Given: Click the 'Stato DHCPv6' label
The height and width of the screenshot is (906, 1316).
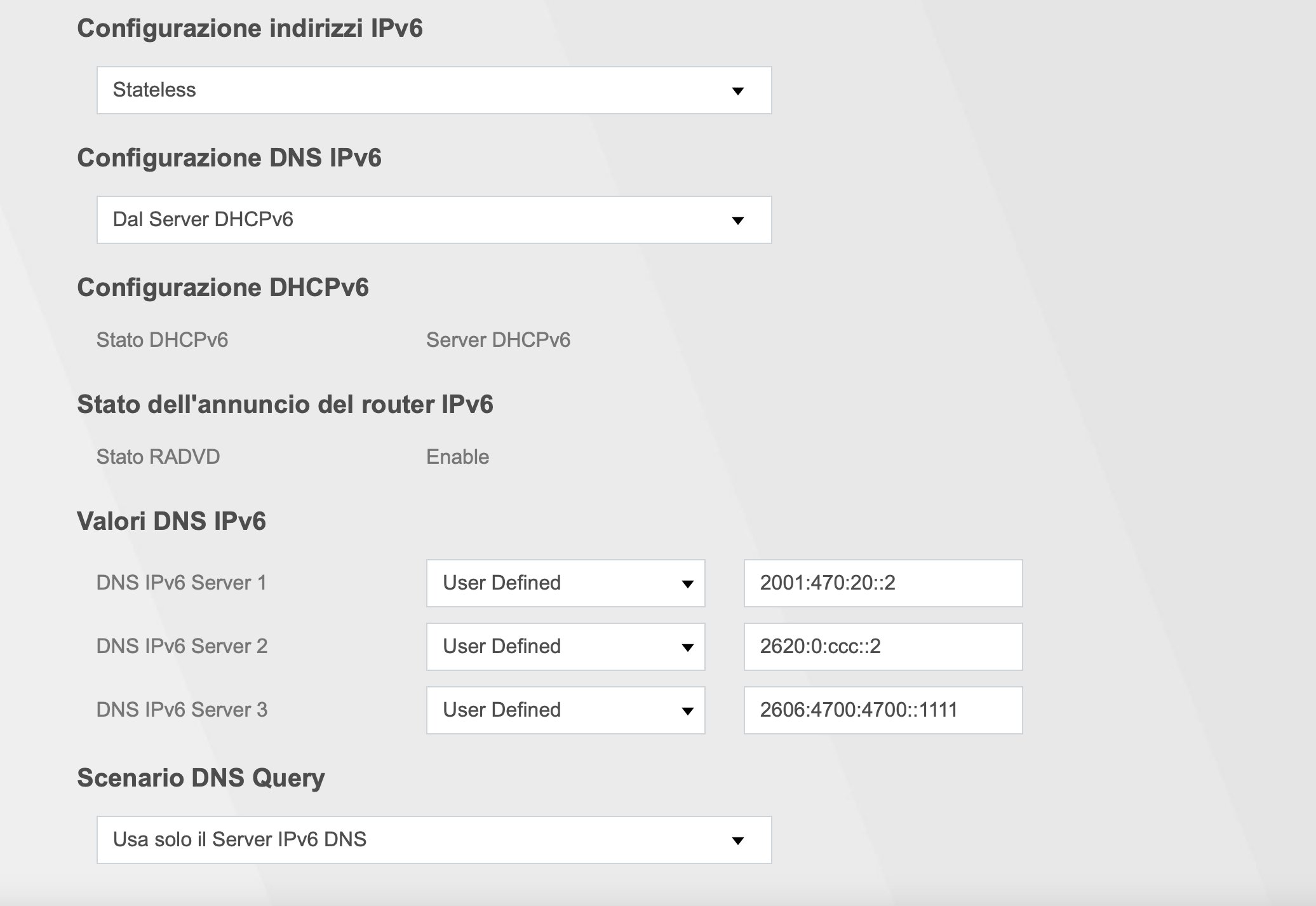Looking at the screenshot, I should (x=162, y=340).
